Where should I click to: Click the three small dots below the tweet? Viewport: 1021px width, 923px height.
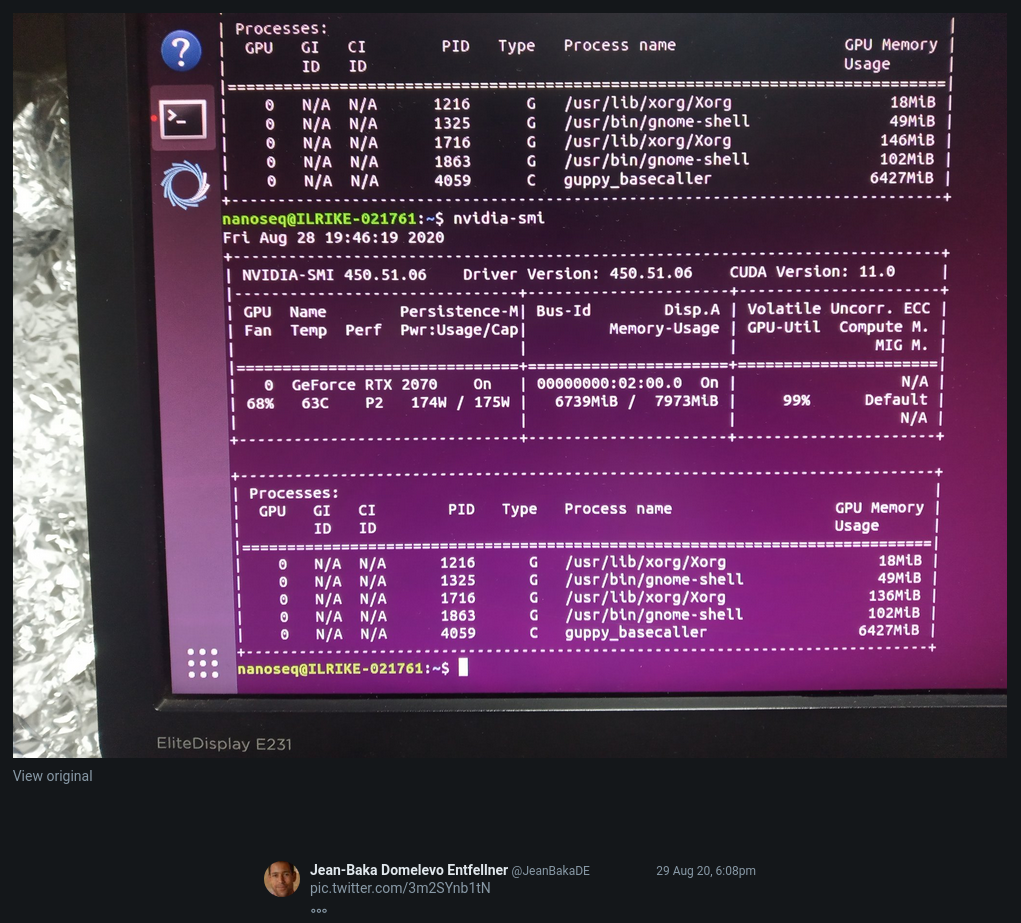tap(318, 911)
